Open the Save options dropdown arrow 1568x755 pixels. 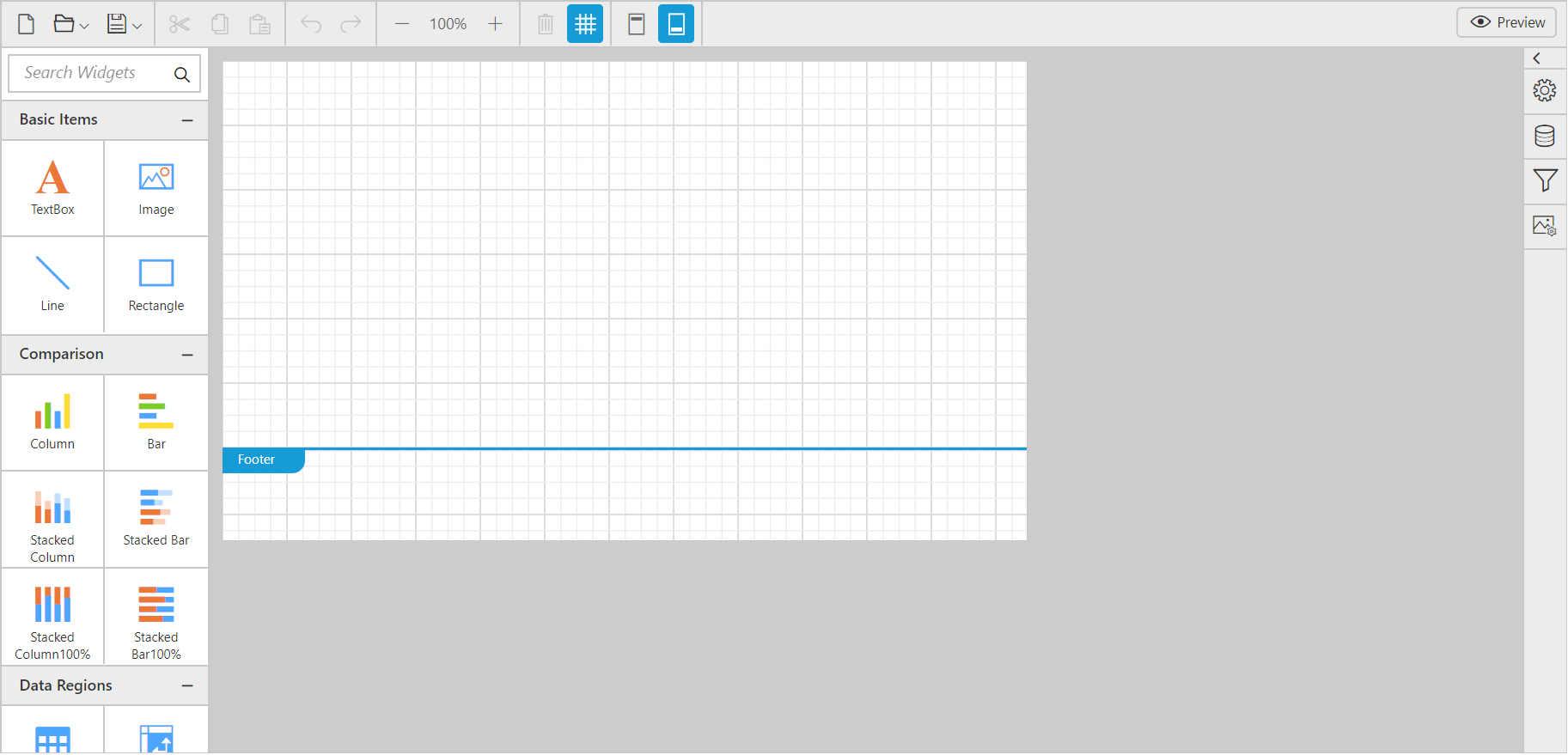(x=137, y=26)
